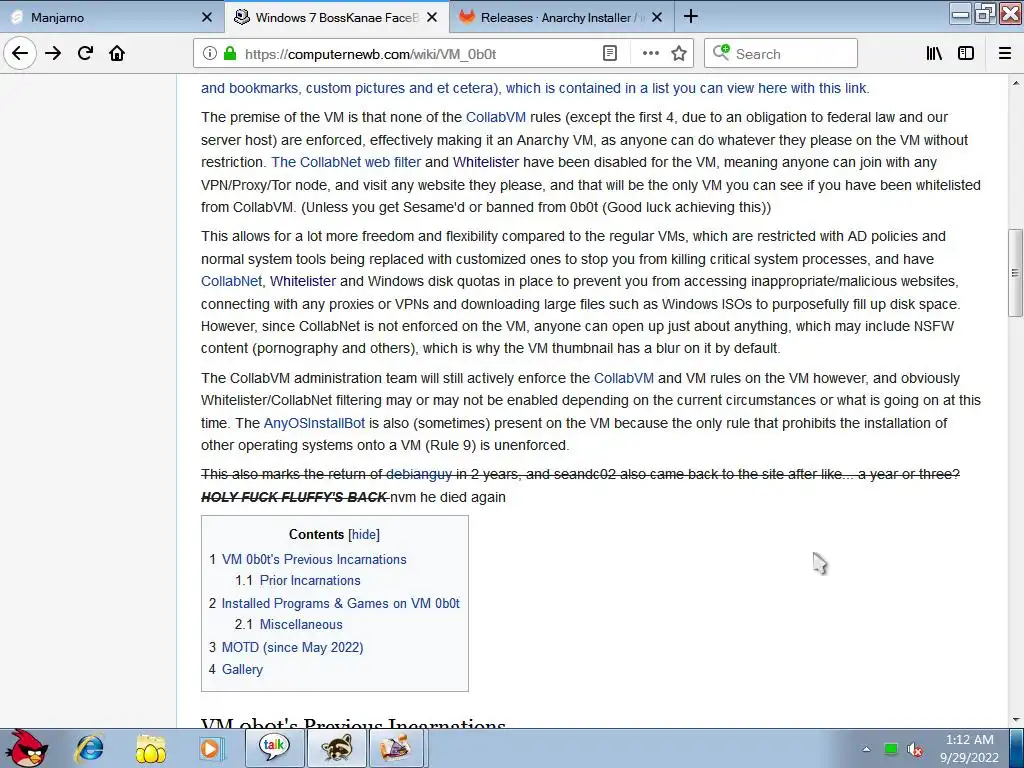
Task: Open the raccoon taskbar application
Action: [336, 748]
